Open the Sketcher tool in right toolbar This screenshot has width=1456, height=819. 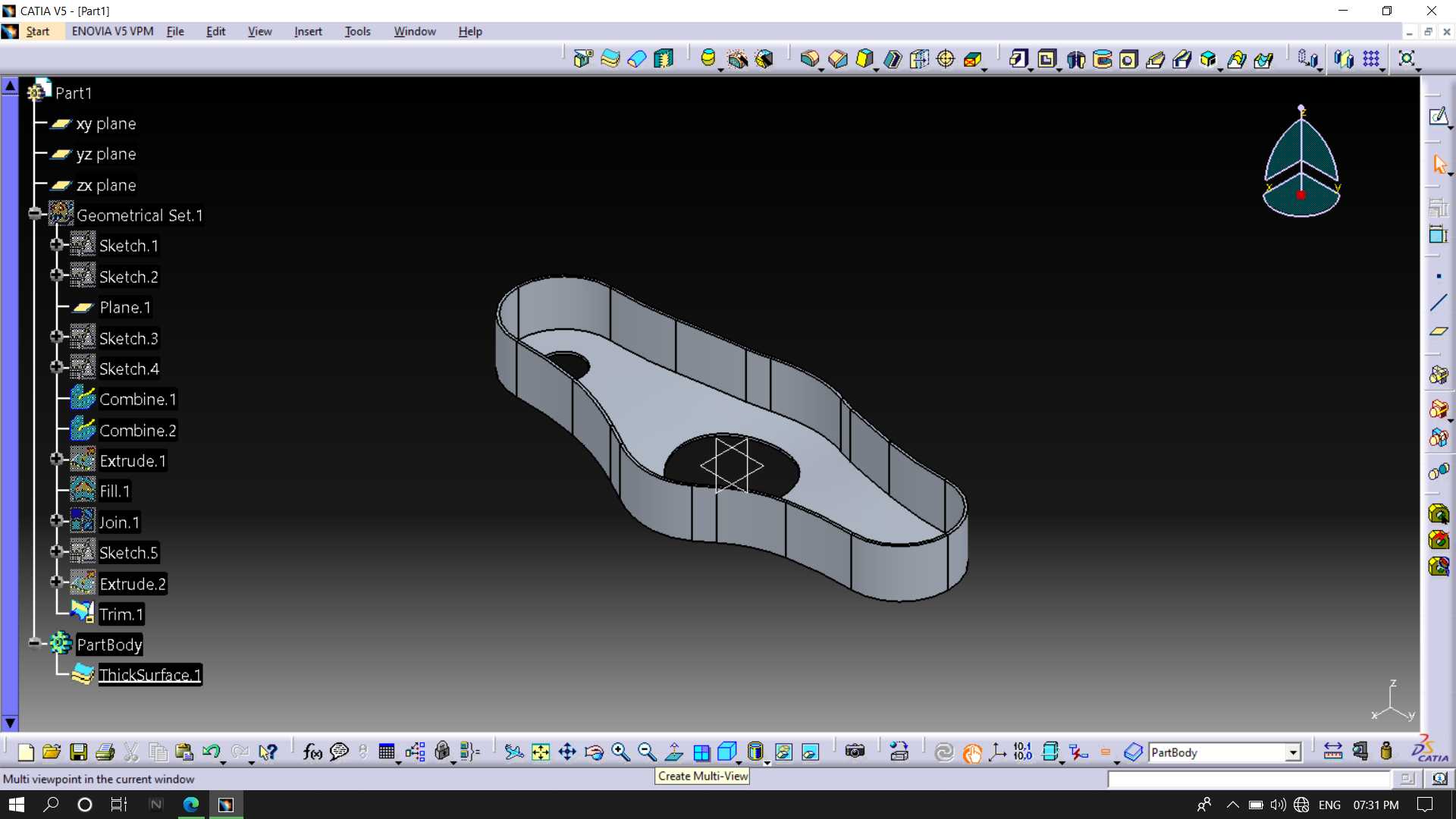(x=1439, y=117)
